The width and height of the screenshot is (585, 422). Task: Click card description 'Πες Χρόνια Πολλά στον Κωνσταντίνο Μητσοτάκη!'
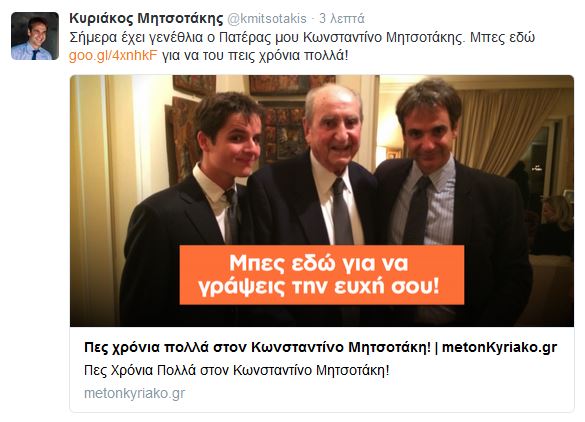237,370
